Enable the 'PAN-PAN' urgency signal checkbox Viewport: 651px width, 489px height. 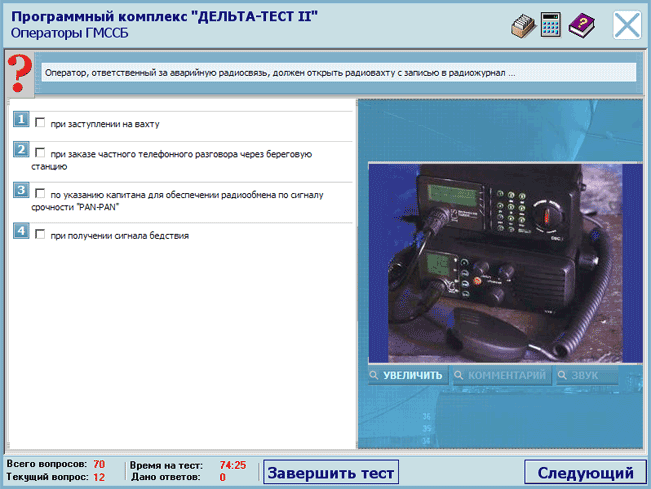pyautogui.click(x=40, y=193)
